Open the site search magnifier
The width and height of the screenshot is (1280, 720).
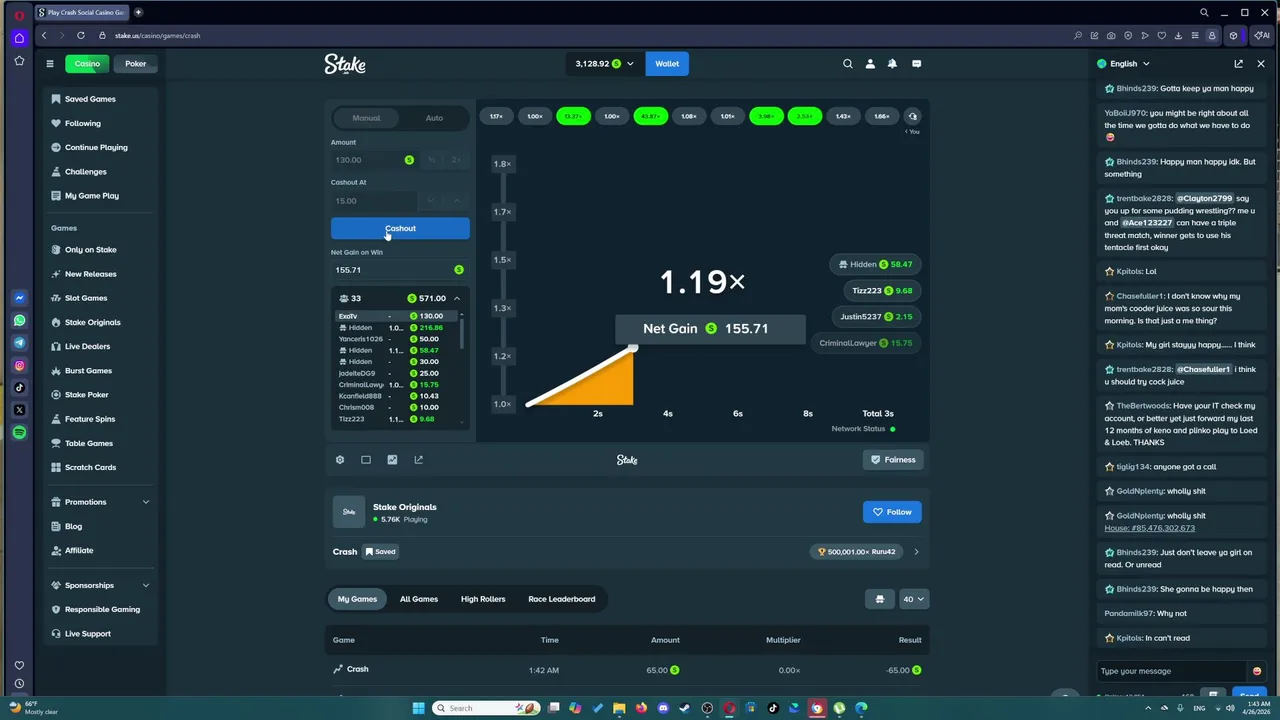coord(848,64)
